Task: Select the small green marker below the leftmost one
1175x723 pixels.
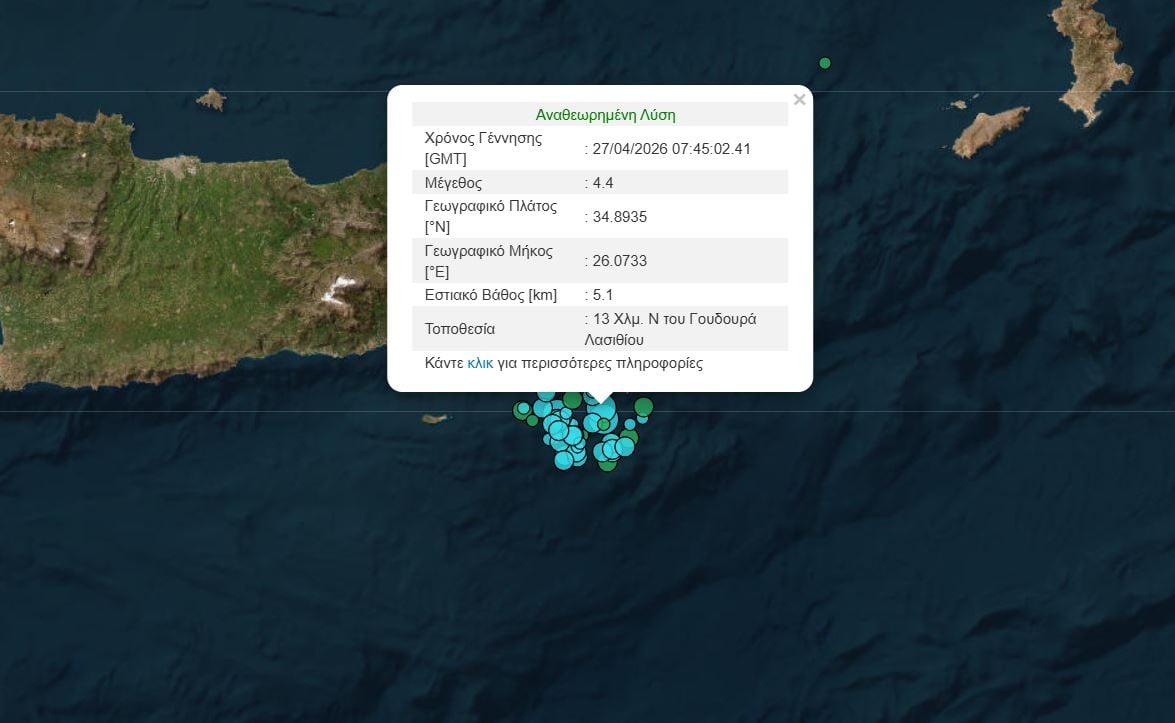Action: tap(532, 420)
